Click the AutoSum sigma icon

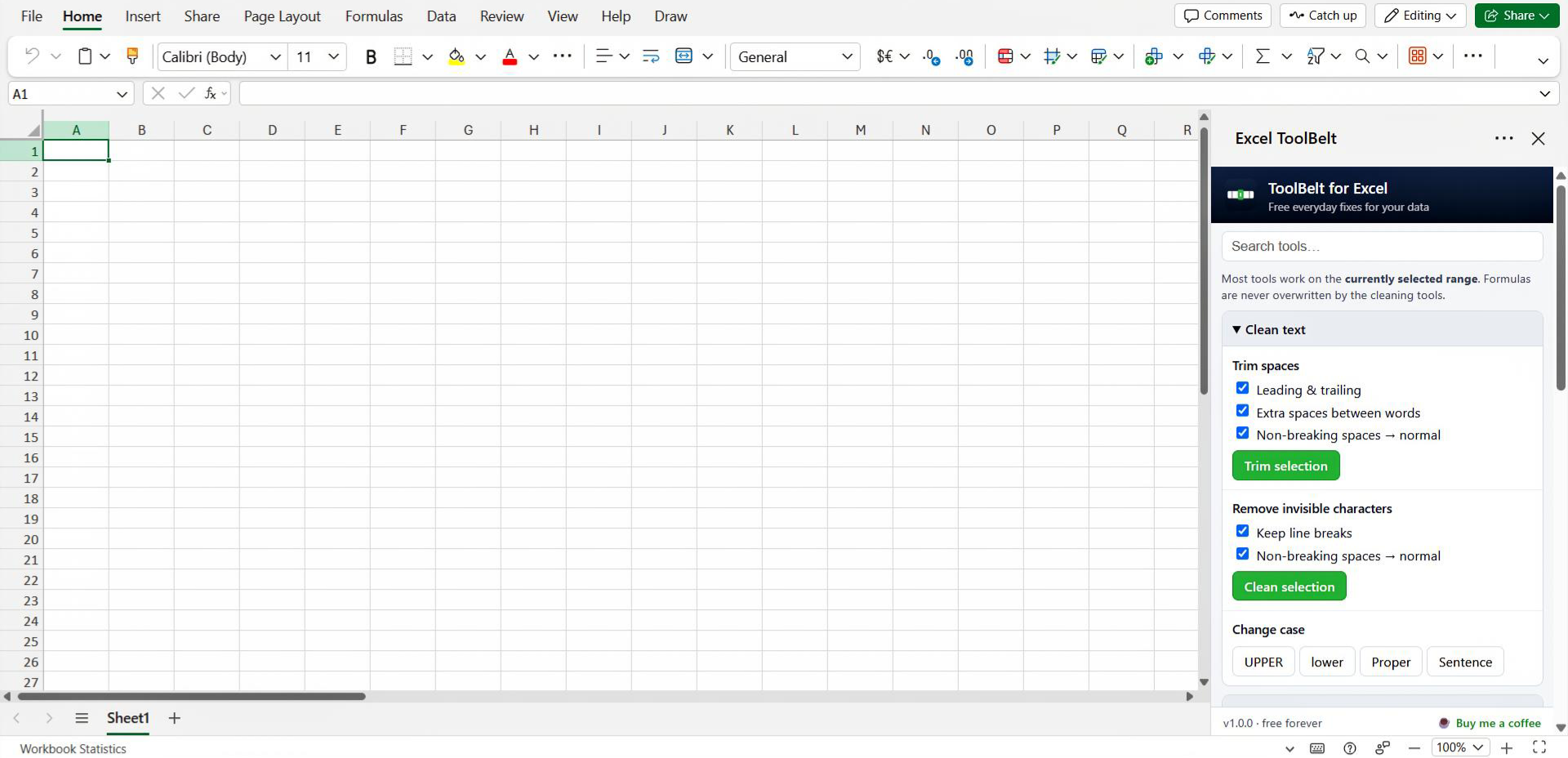coord(1263,56)
